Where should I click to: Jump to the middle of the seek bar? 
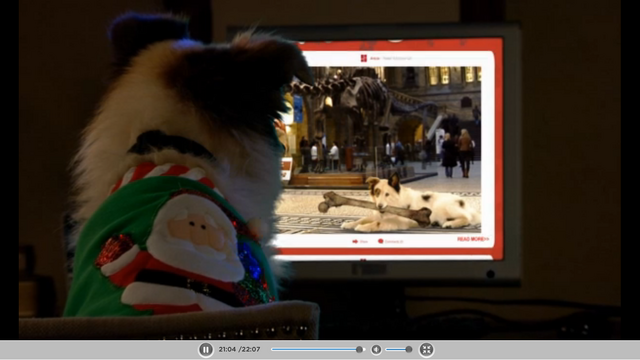tap(318, 349)
